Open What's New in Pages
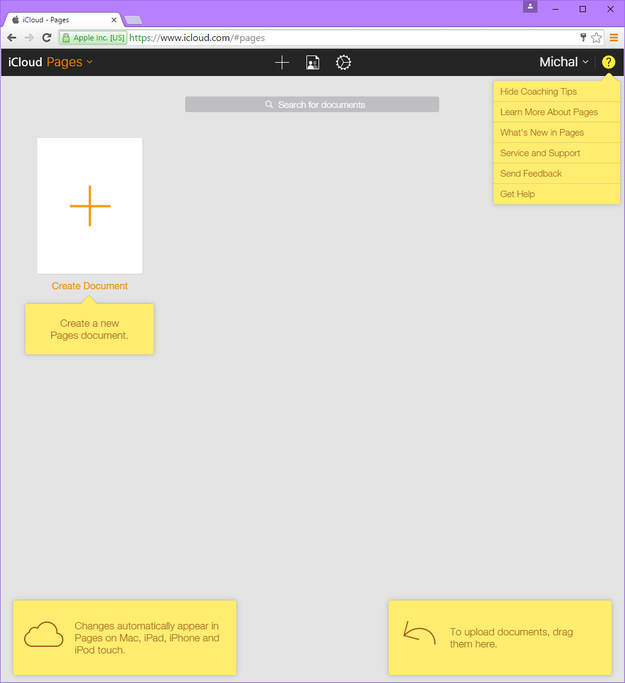 coord(557,132)
